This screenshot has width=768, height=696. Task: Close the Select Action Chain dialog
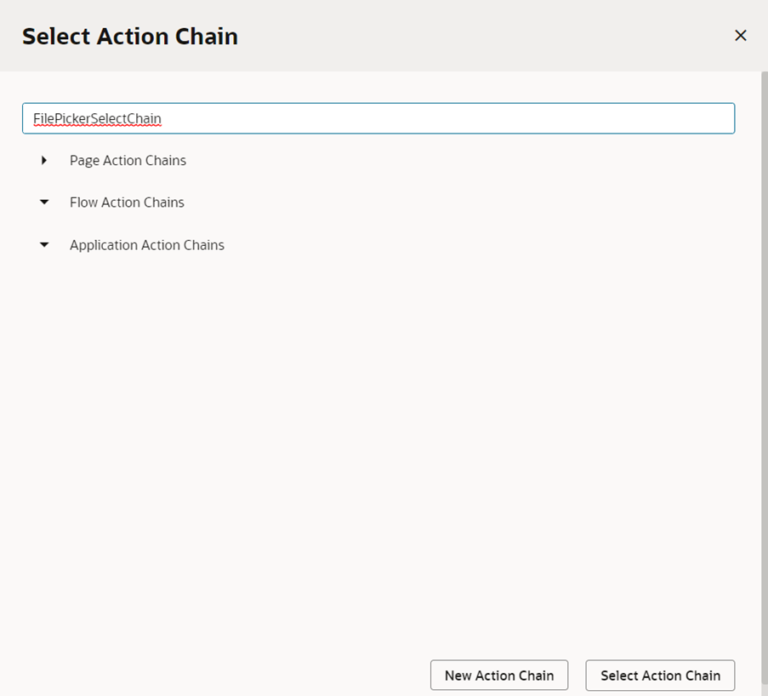click(740, 36)
